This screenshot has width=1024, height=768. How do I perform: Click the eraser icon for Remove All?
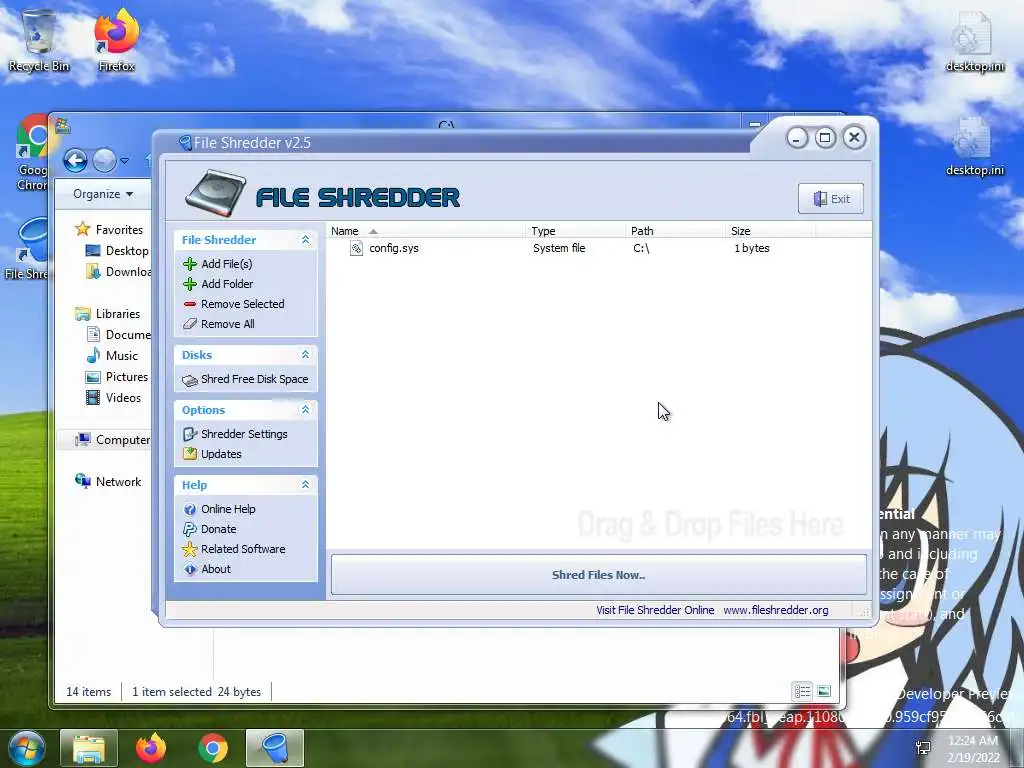(x=190, y=324)
